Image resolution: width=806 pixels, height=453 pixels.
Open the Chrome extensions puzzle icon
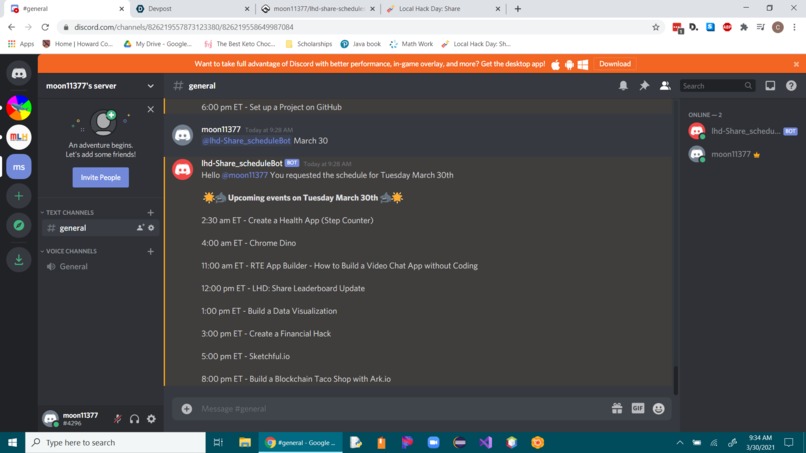tap(744, 27)
